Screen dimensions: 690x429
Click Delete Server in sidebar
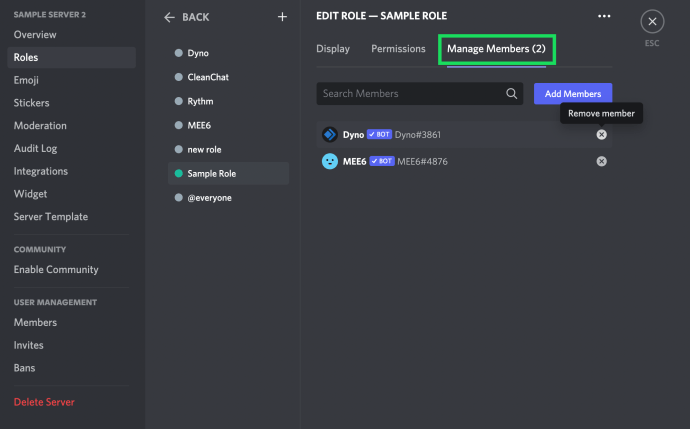[x=44, y=402]
